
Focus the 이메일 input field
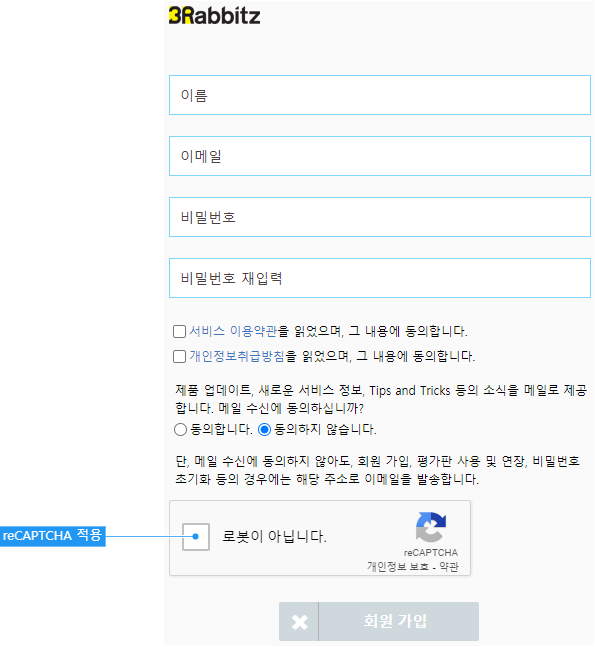(x=380, y=156)
